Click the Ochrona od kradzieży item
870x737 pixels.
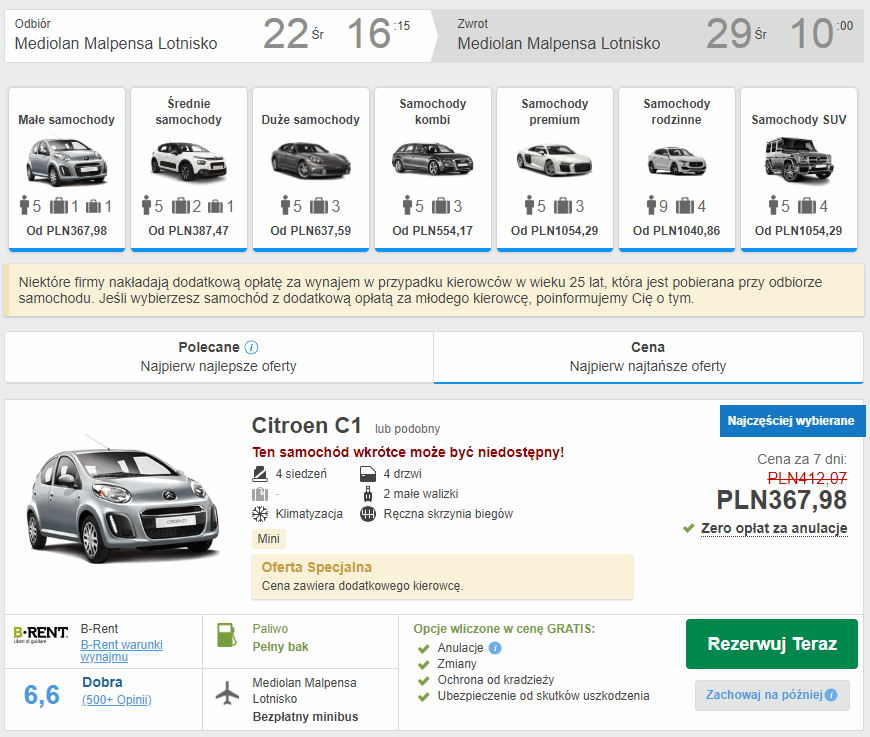click(495, 680)
